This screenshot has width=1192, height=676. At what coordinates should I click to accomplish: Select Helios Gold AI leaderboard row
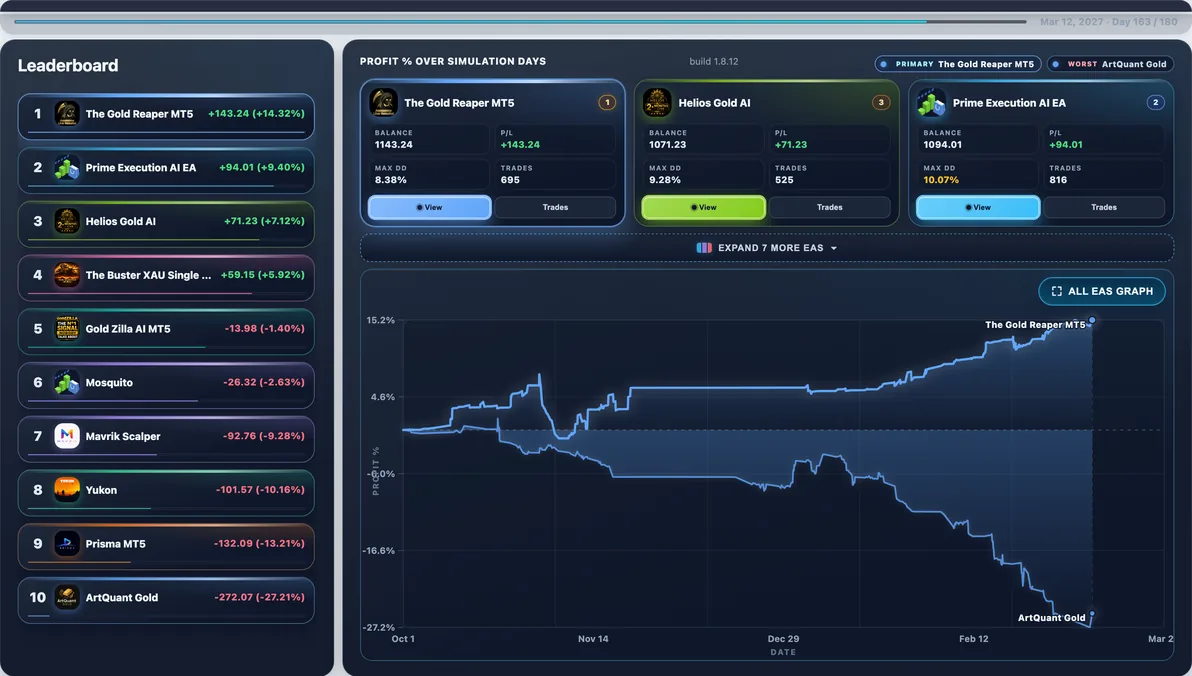tap(166, 224)
